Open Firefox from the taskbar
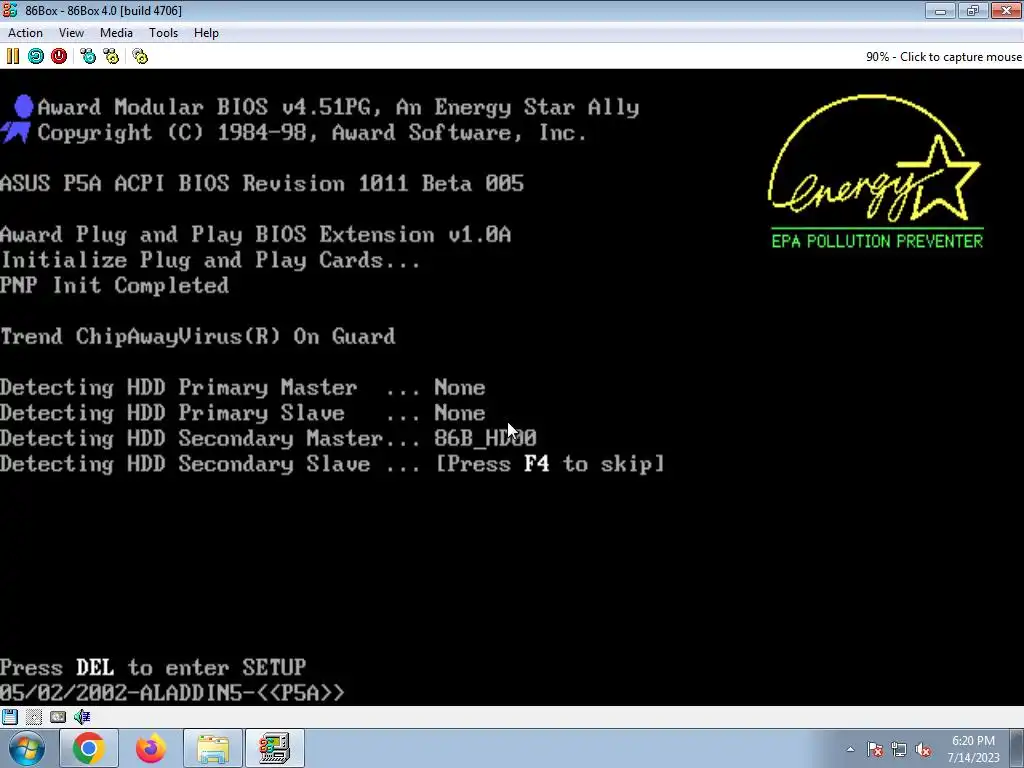Image resolution: width=1024 pixels, height=768 pixels. (x=151, y=748)
